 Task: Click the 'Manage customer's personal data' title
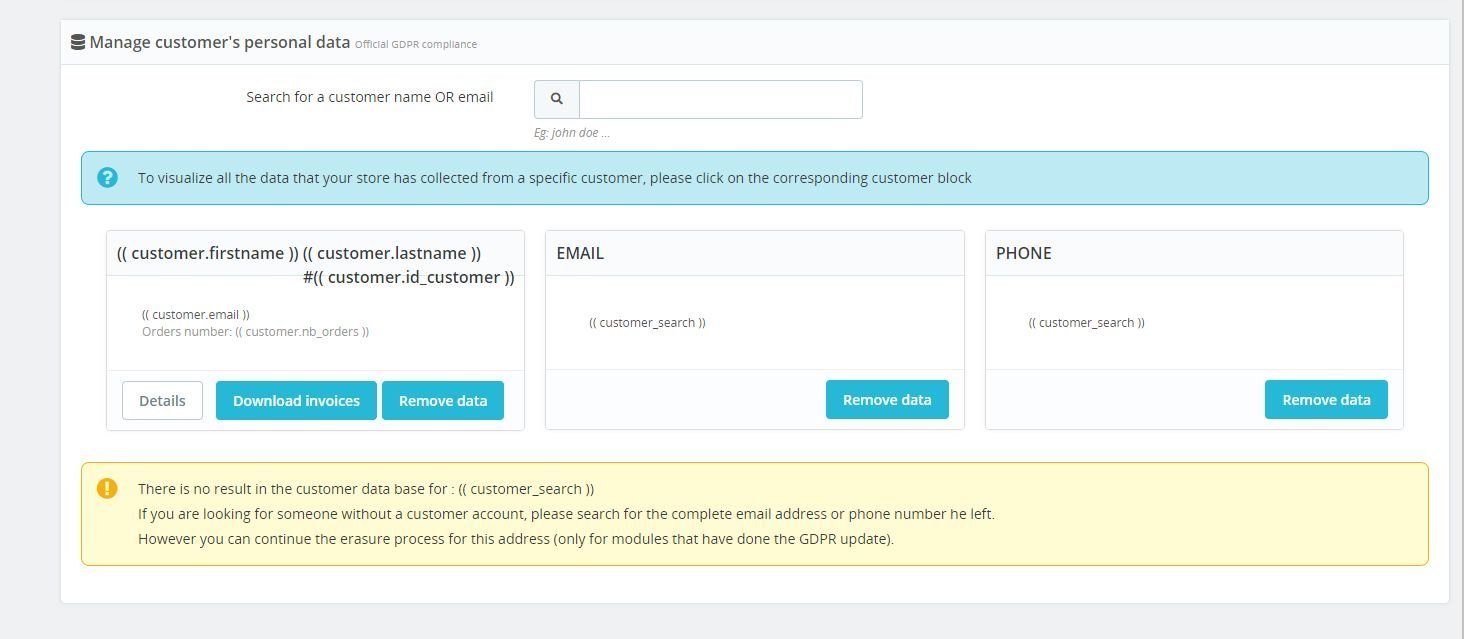[219, 42]
